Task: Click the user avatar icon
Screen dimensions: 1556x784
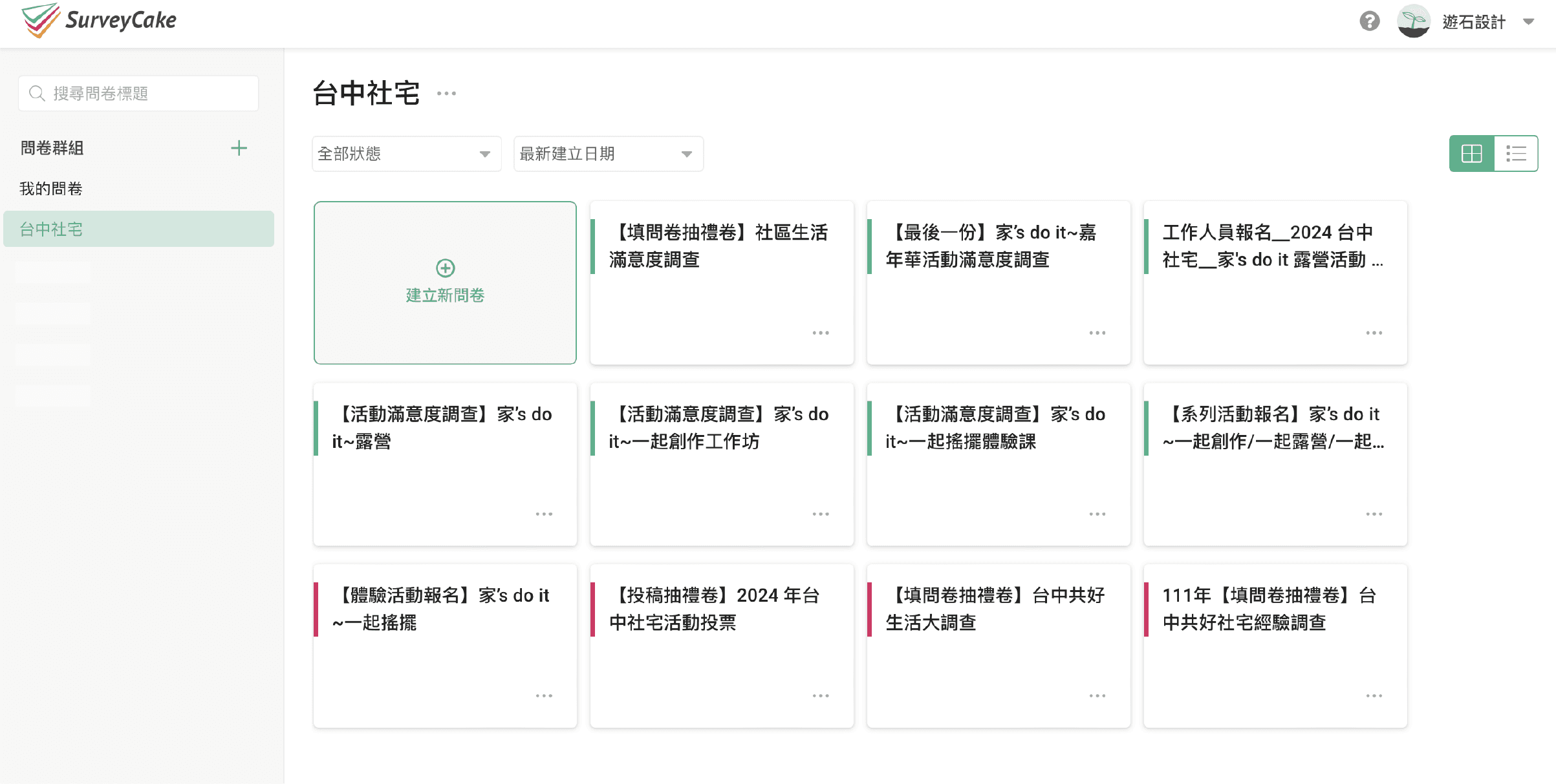Action: tap(1413, 21)
